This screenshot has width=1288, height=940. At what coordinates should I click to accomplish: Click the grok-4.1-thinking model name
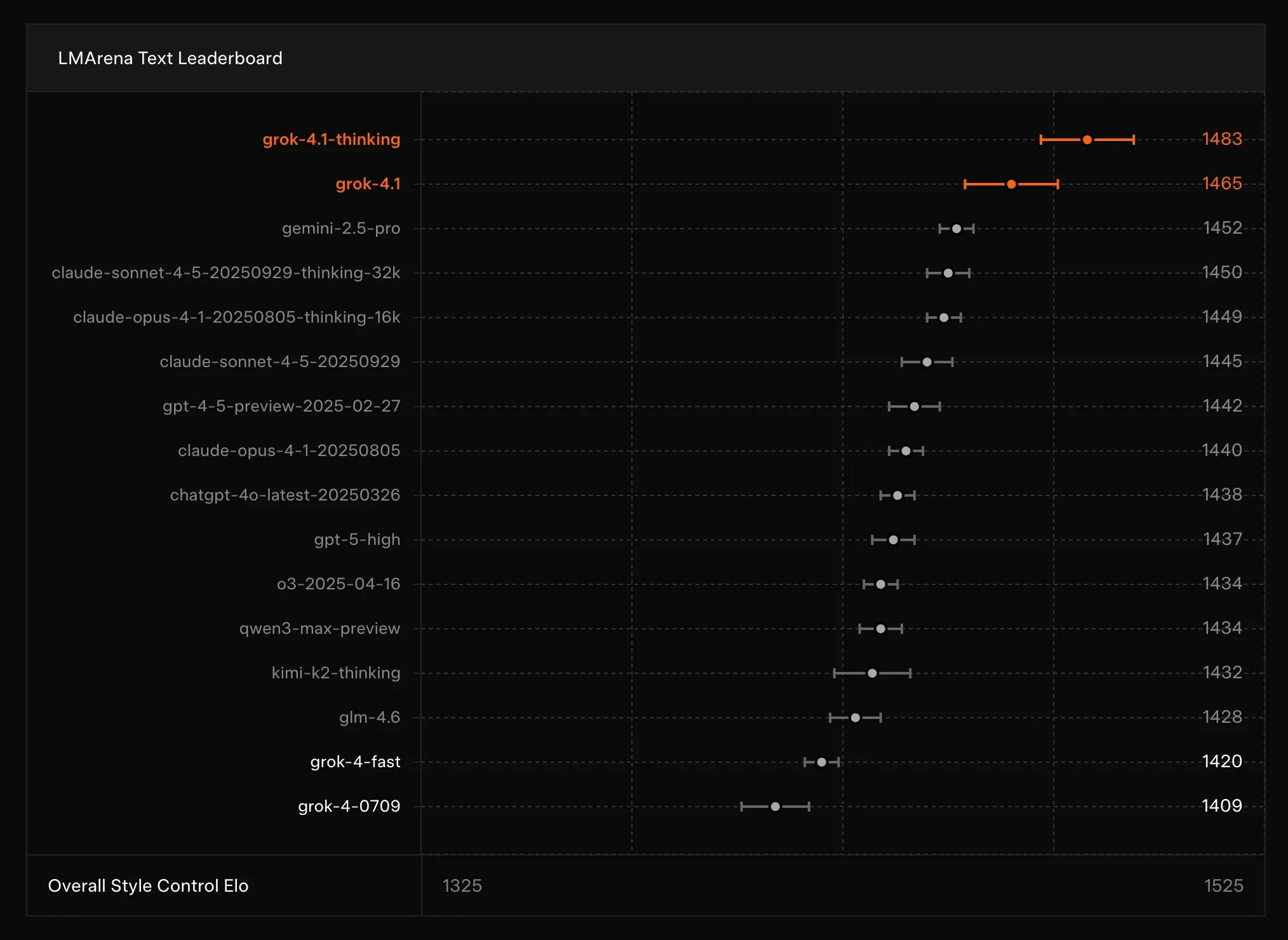(x=332, y=139)
